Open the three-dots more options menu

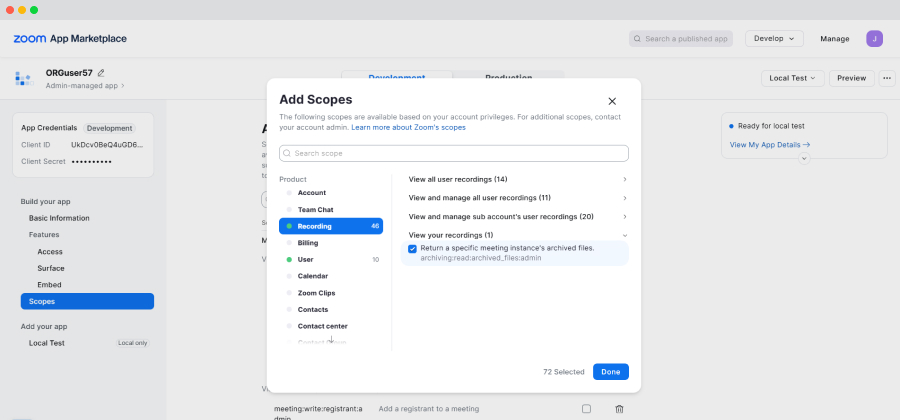click(x=887, y=78)
